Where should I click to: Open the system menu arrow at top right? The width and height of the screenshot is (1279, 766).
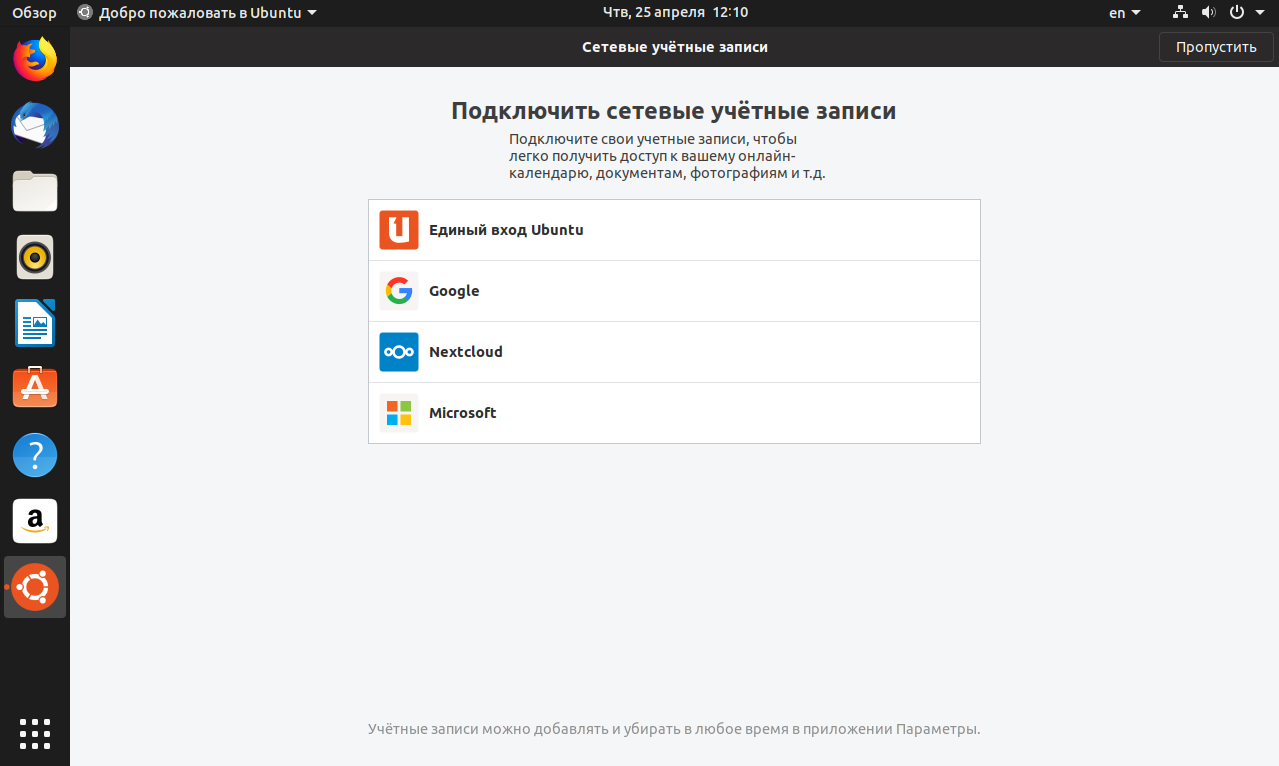click(1260, 13)
